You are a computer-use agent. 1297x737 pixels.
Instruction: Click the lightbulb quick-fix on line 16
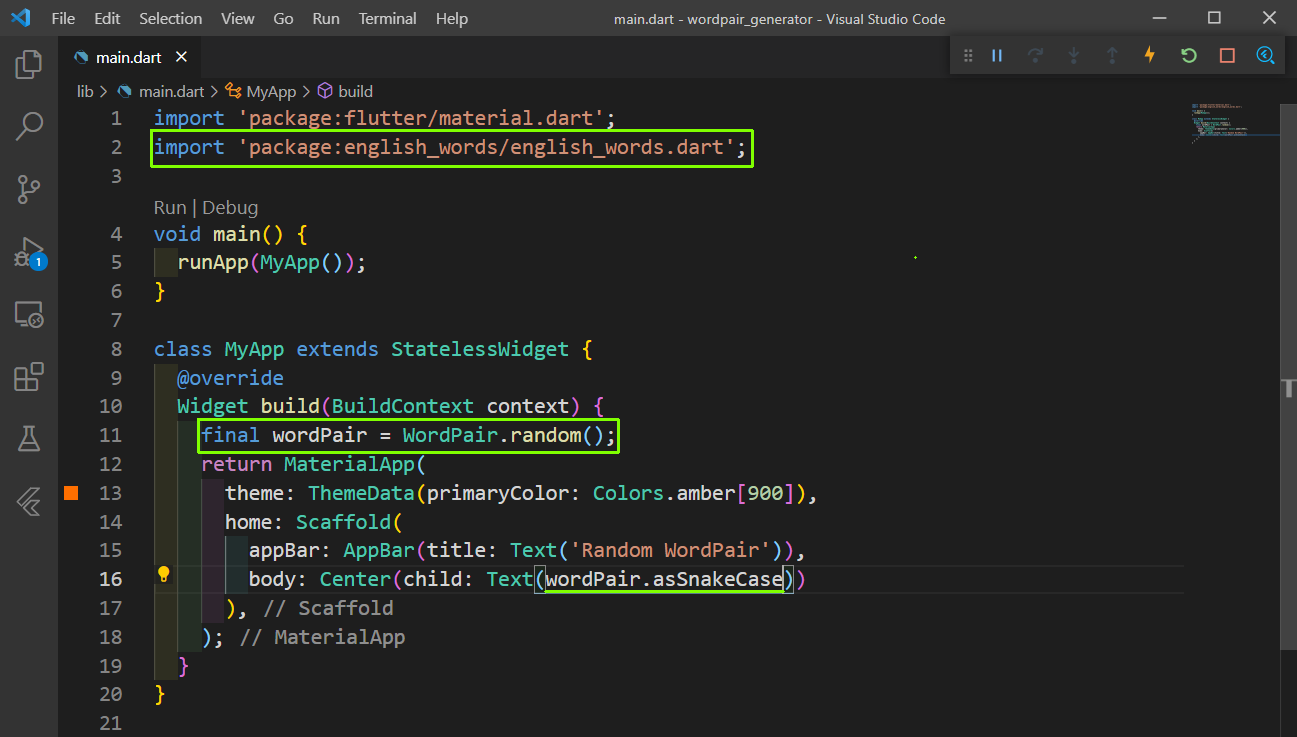tap(164, 575)
